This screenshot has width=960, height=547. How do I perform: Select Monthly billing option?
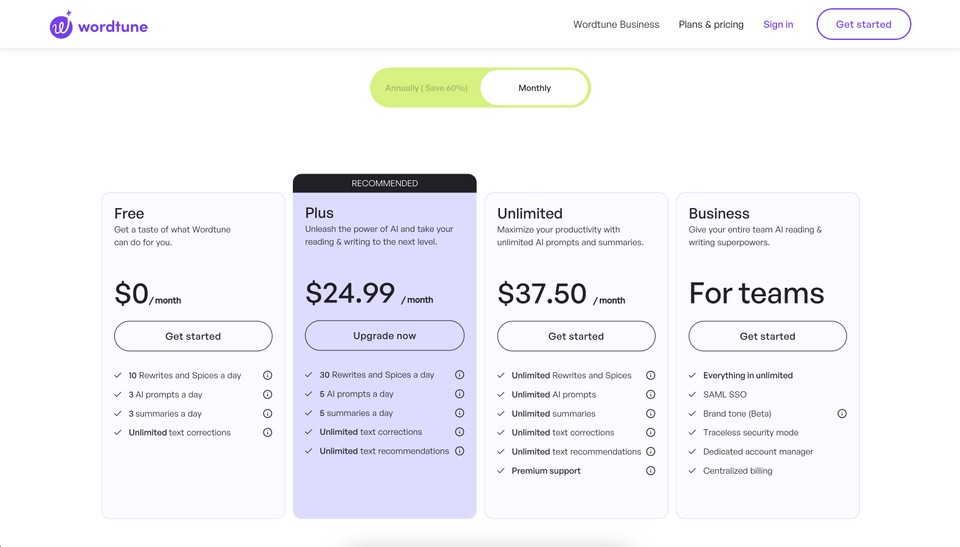[x=534, y=88]
